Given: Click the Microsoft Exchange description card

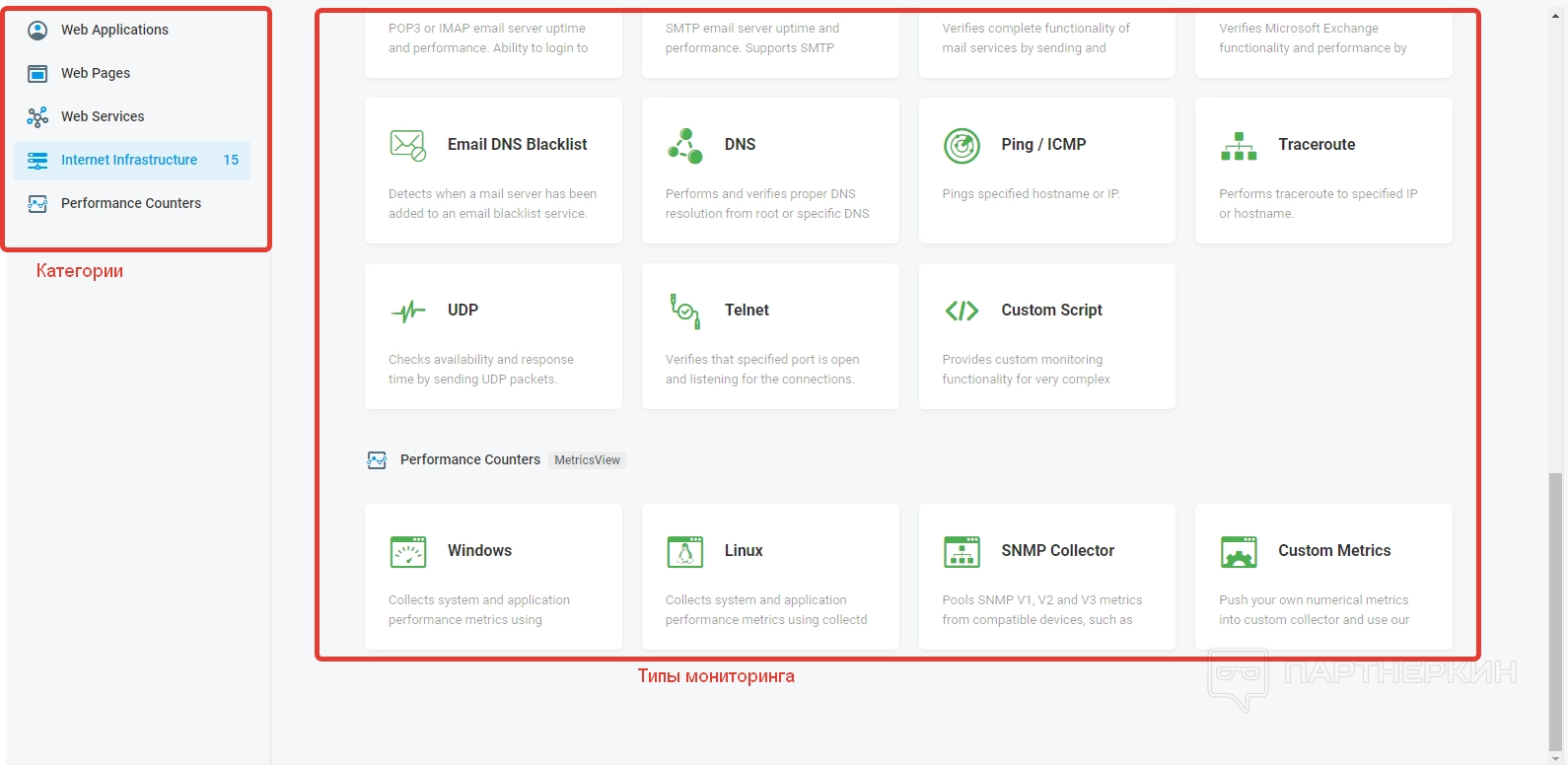Looking at the screenshot, I should 1323,39.
